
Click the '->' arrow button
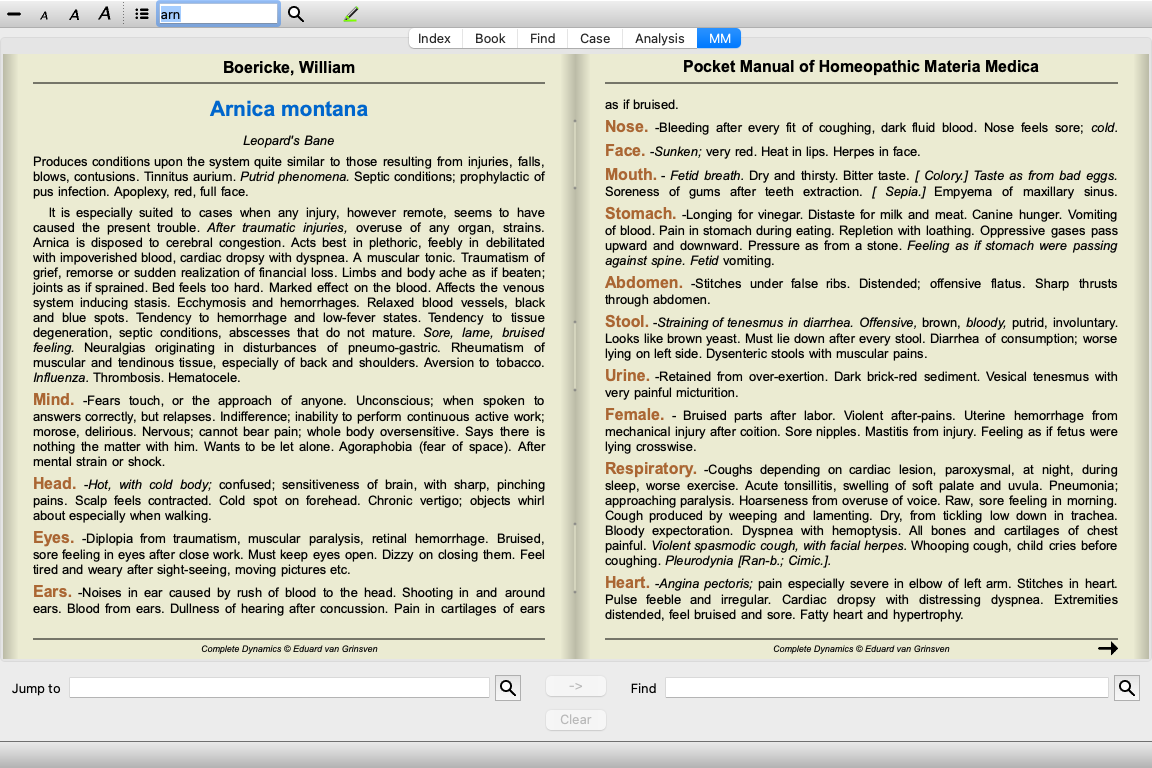(576, 686)
